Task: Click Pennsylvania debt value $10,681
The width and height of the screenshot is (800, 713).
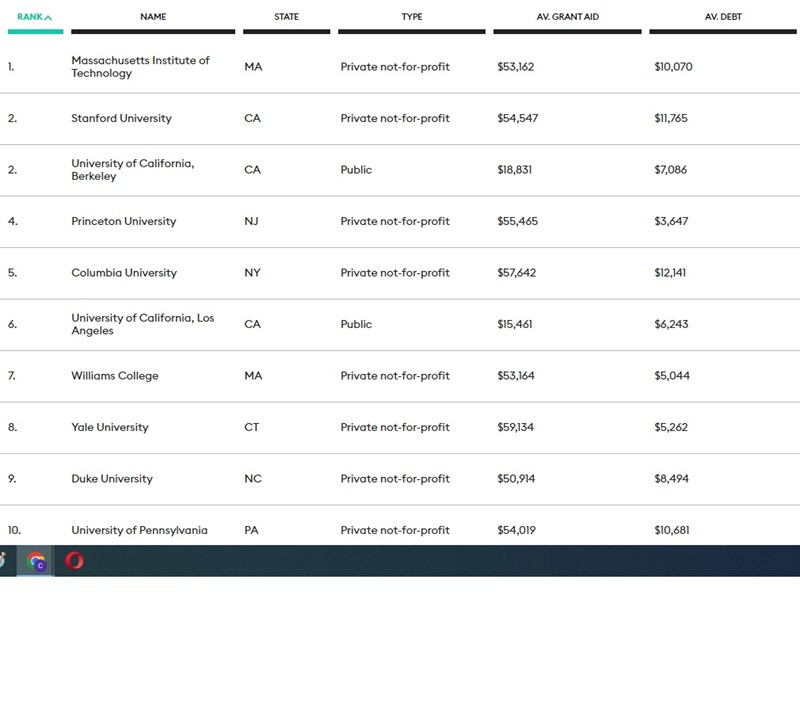Action: pos(671,531)
